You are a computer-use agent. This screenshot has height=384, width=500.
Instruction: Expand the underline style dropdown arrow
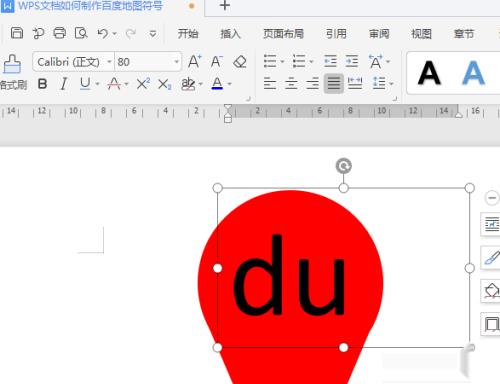point(97,84)
